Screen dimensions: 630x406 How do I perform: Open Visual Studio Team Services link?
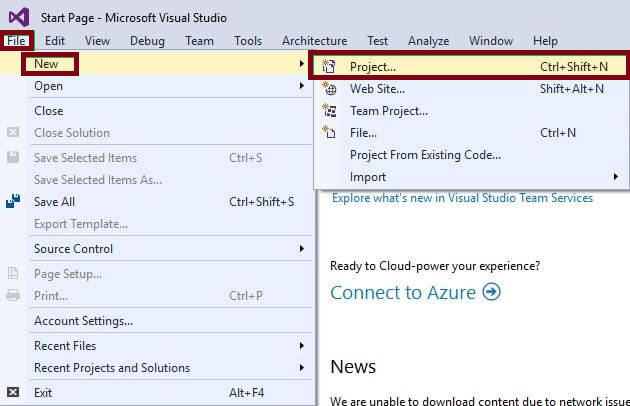coord(462,198)
